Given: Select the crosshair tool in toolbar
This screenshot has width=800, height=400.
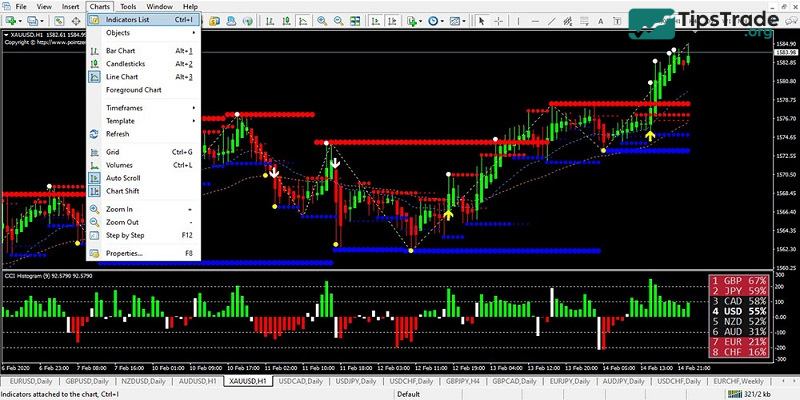Looking at the screenshot, I should point(497,20).
